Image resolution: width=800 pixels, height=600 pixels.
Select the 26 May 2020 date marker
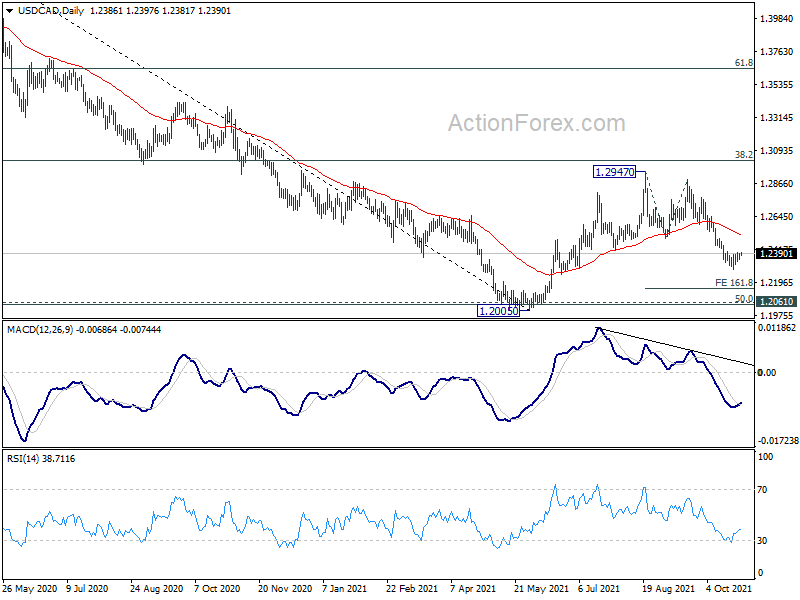pos(30,590)
